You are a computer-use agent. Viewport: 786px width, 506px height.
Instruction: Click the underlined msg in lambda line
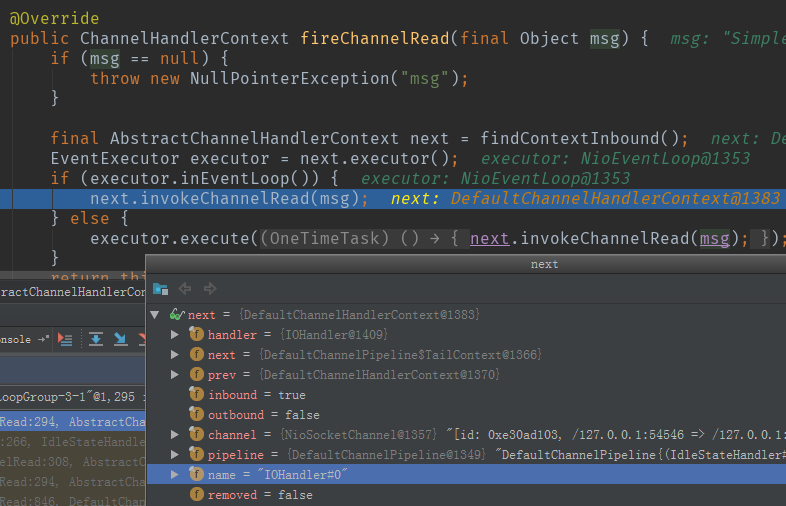click(x=714, y=239)
